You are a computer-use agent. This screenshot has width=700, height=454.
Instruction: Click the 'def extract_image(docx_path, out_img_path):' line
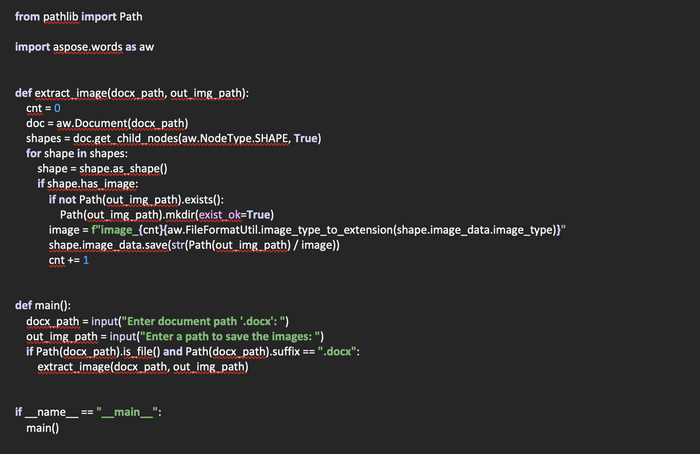[132, 93]
